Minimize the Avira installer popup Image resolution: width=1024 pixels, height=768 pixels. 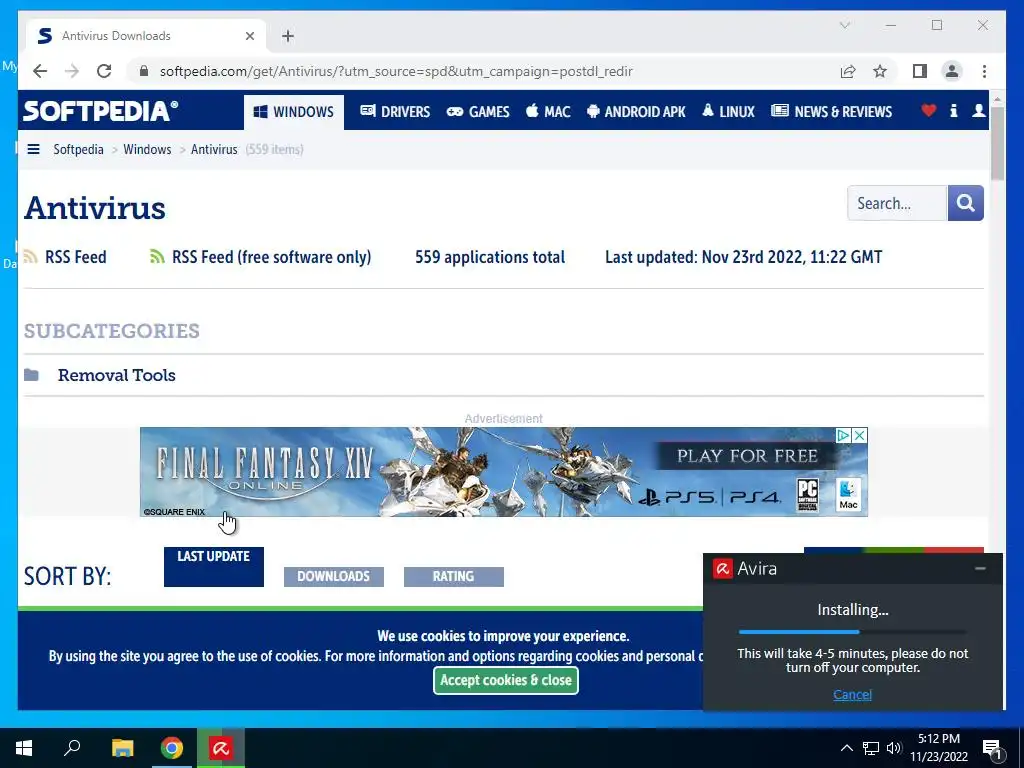[x=980, y=569]
